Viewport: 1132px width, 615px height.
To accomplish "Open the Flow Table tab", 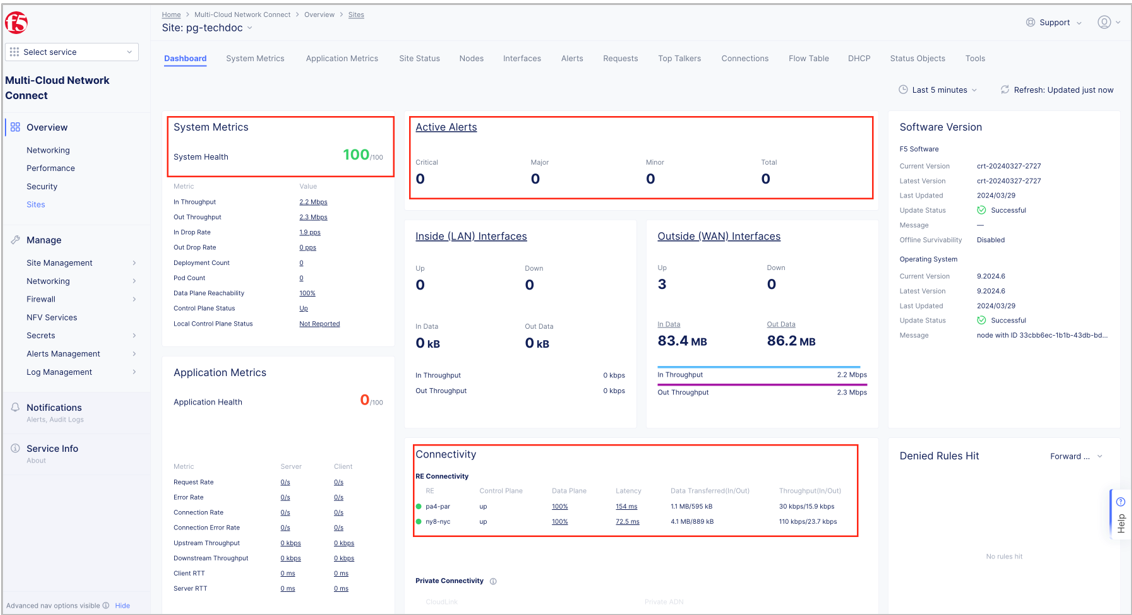I will (809, 58).
